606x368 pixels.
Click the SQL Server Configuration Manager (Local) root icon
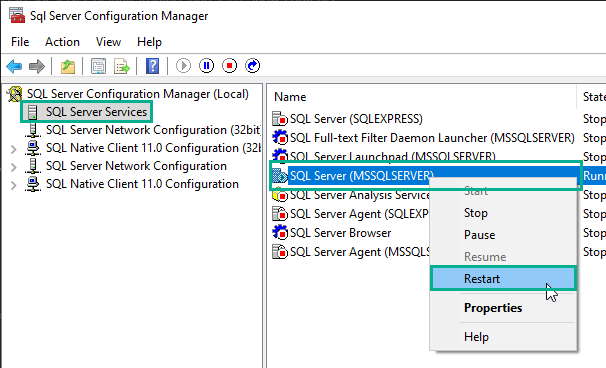point(15,94)
